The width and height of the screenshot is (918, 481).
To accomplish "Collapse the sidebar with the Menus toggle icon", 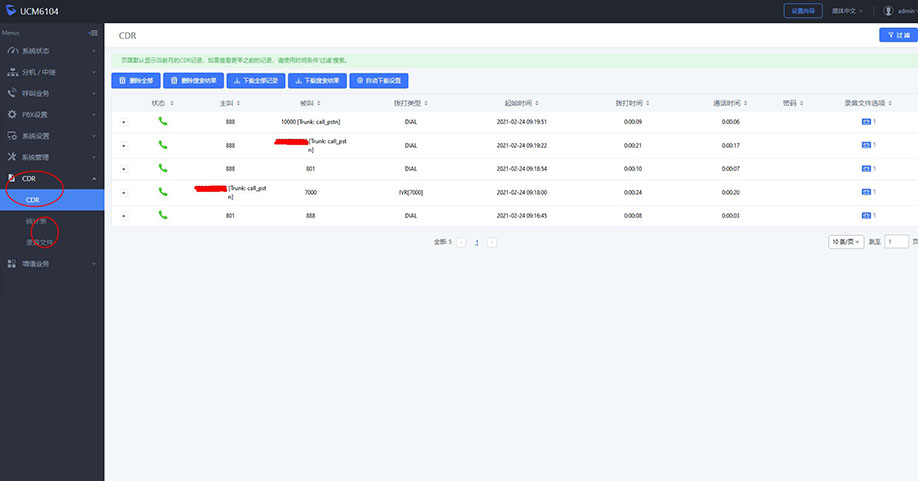I will (93, 33).
